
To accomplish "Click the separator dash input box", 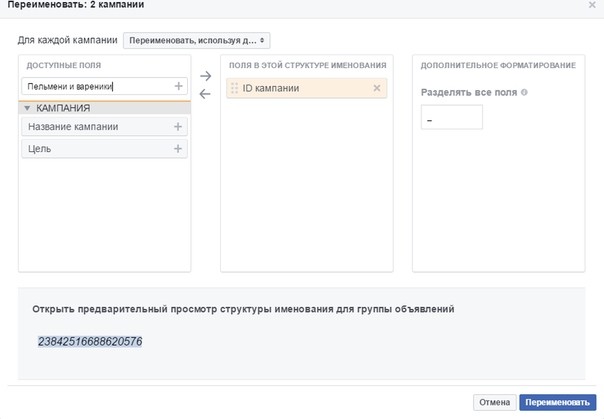I will 451,117.
